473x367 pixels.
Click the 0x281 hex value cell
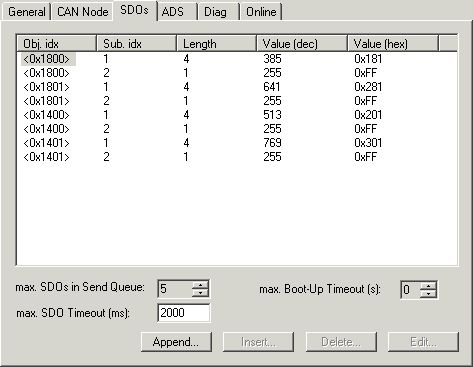pos(368,87)
